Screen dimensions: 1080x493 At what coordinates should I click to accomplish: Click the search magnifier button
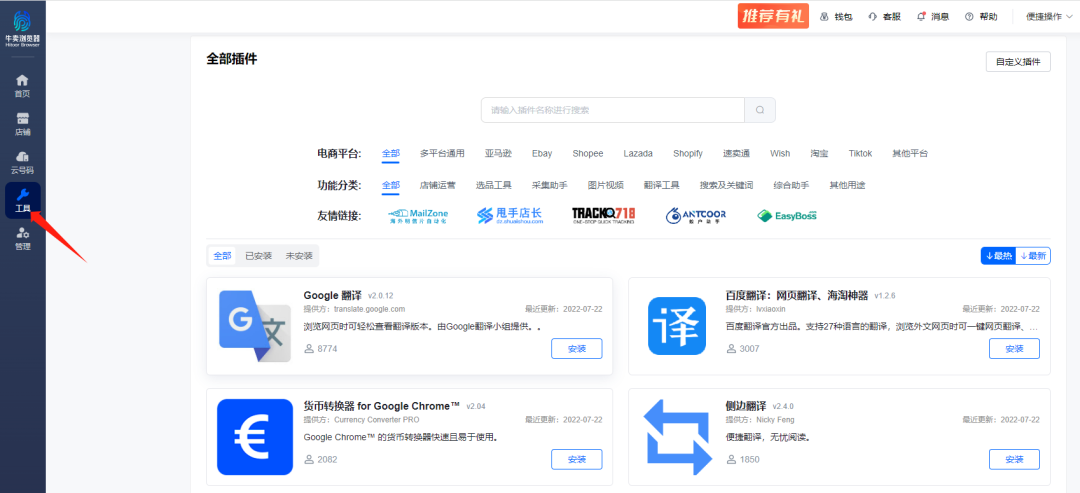pos(760,110)
